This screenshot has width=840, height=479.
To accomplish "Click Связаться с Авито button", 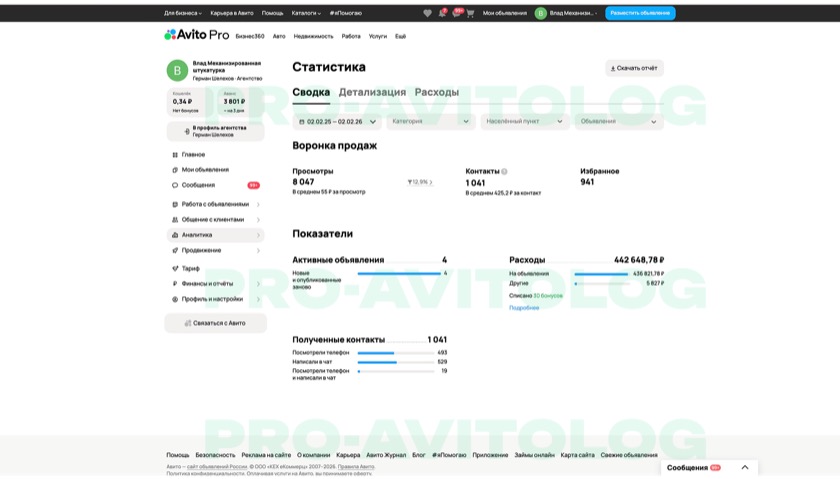I will (x=215, y=323).
